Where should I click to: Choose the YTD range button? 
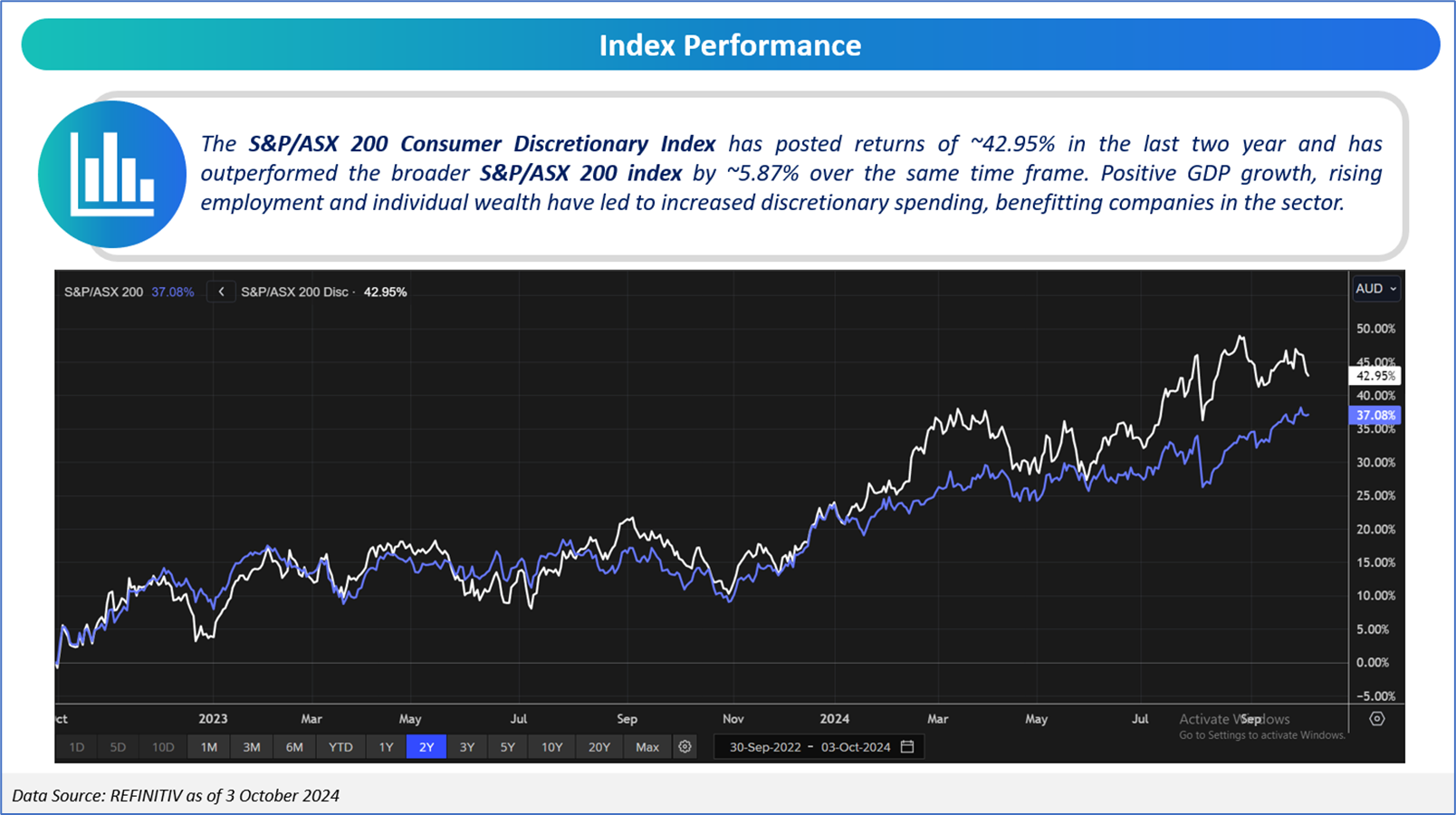[x=340, y=747]
